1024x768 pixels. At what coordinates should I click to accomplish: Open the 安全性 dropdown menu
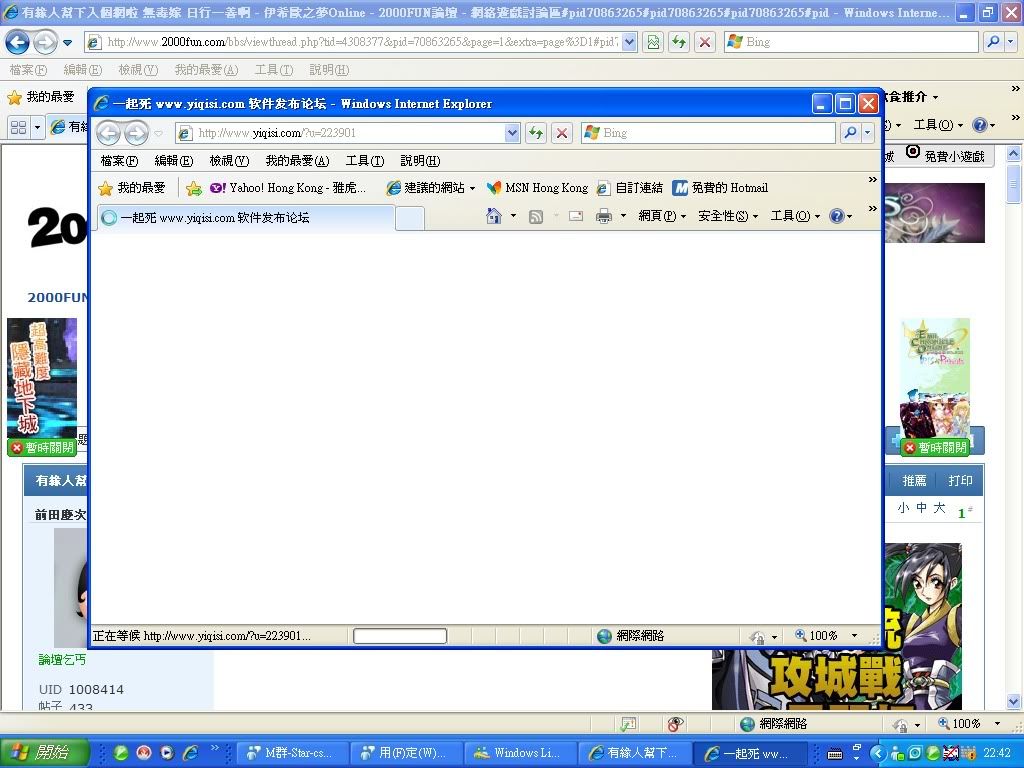point(727,216)
